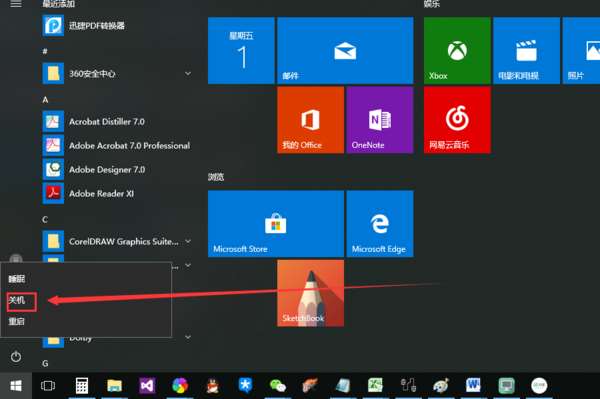Click the Windows Start button
600x399 pixels.
[16, 386]
